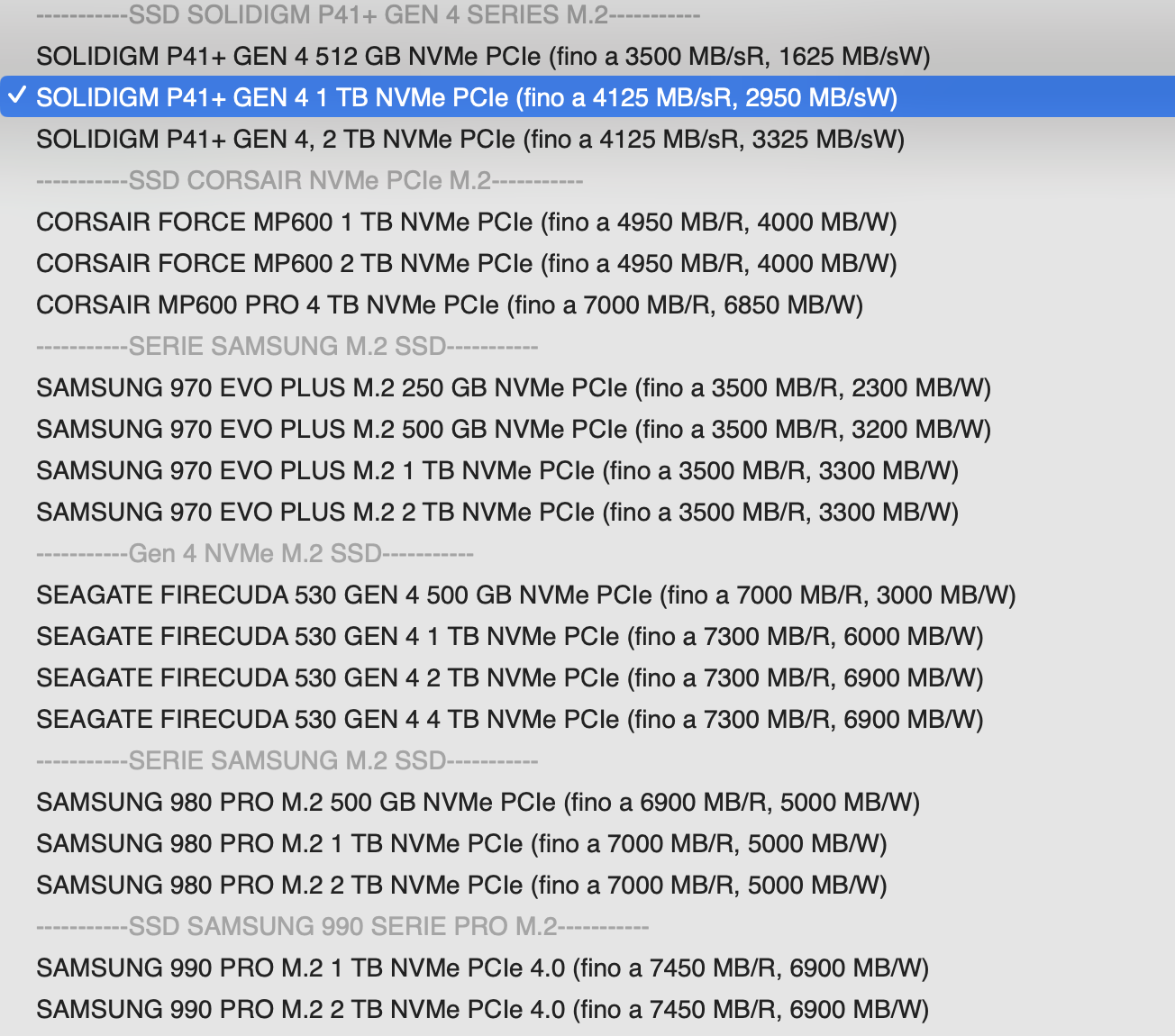The height and width of the screenshot is (1036, 1175).
Task: Pick SEAGATE FIRECUDA 530 500 GB option
Action: click(587, 595)
